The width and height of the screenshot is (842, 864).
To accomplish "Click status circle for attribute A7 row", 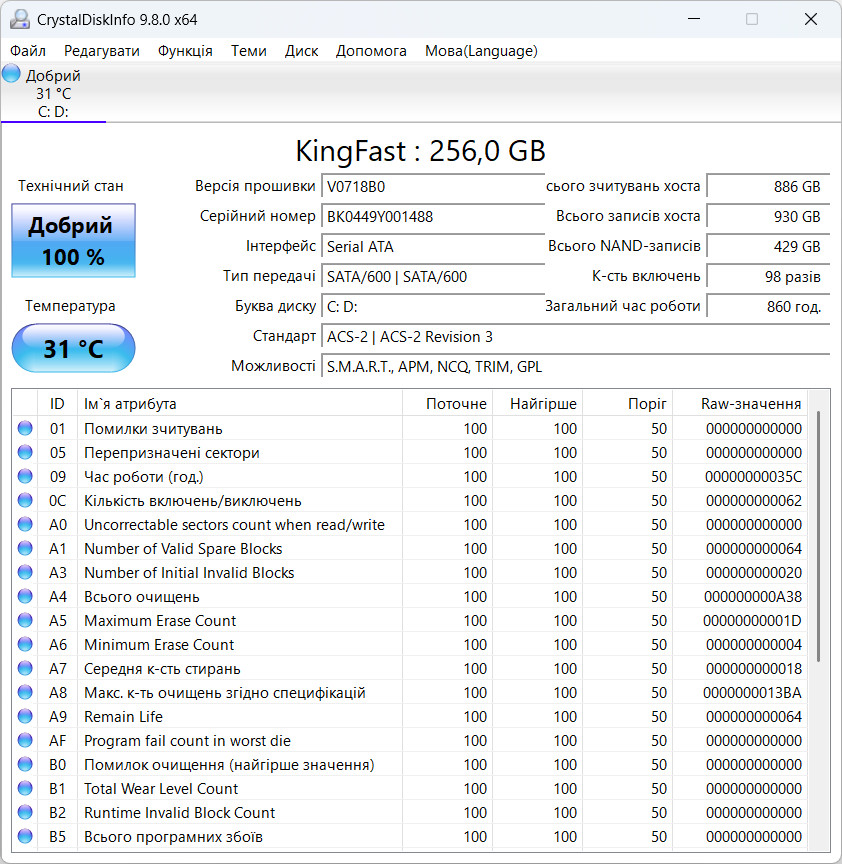I will (x=25, y=668).
